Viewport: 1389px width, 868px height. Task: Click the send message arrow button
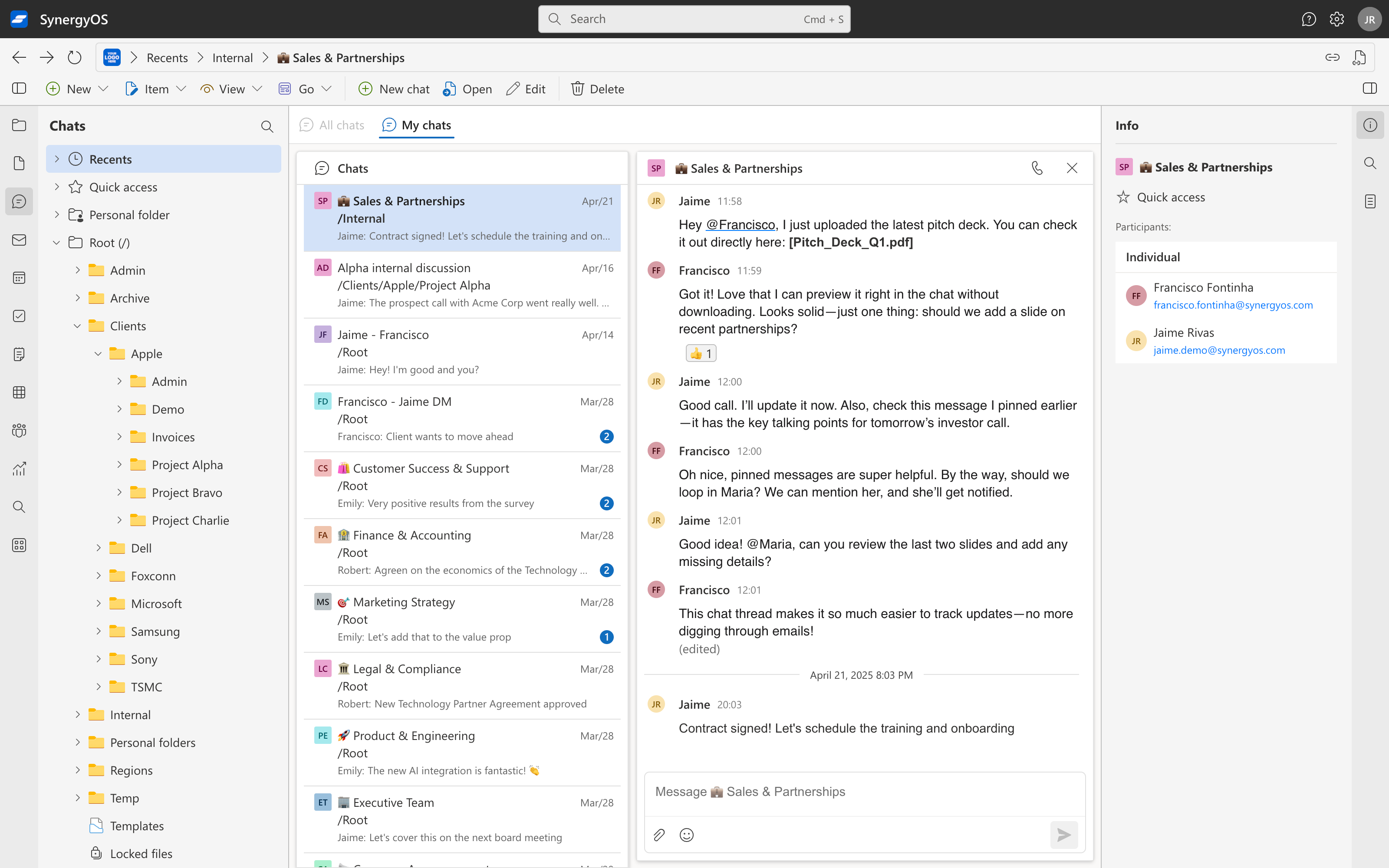coord(1064,835)
